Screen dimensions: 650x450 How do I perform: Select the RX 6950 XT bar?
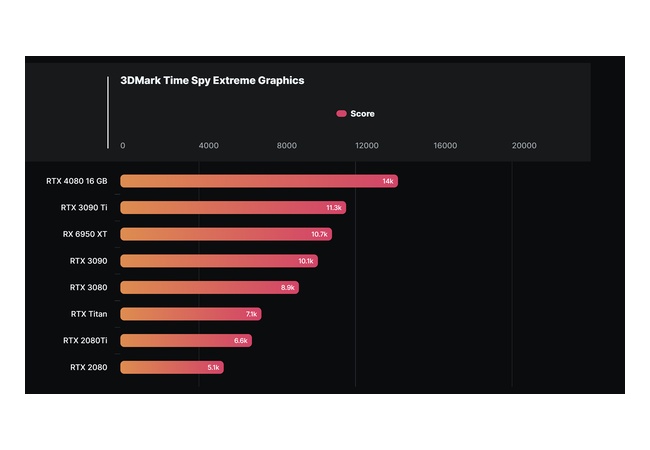pyautogui.click(x=226, y=234)
